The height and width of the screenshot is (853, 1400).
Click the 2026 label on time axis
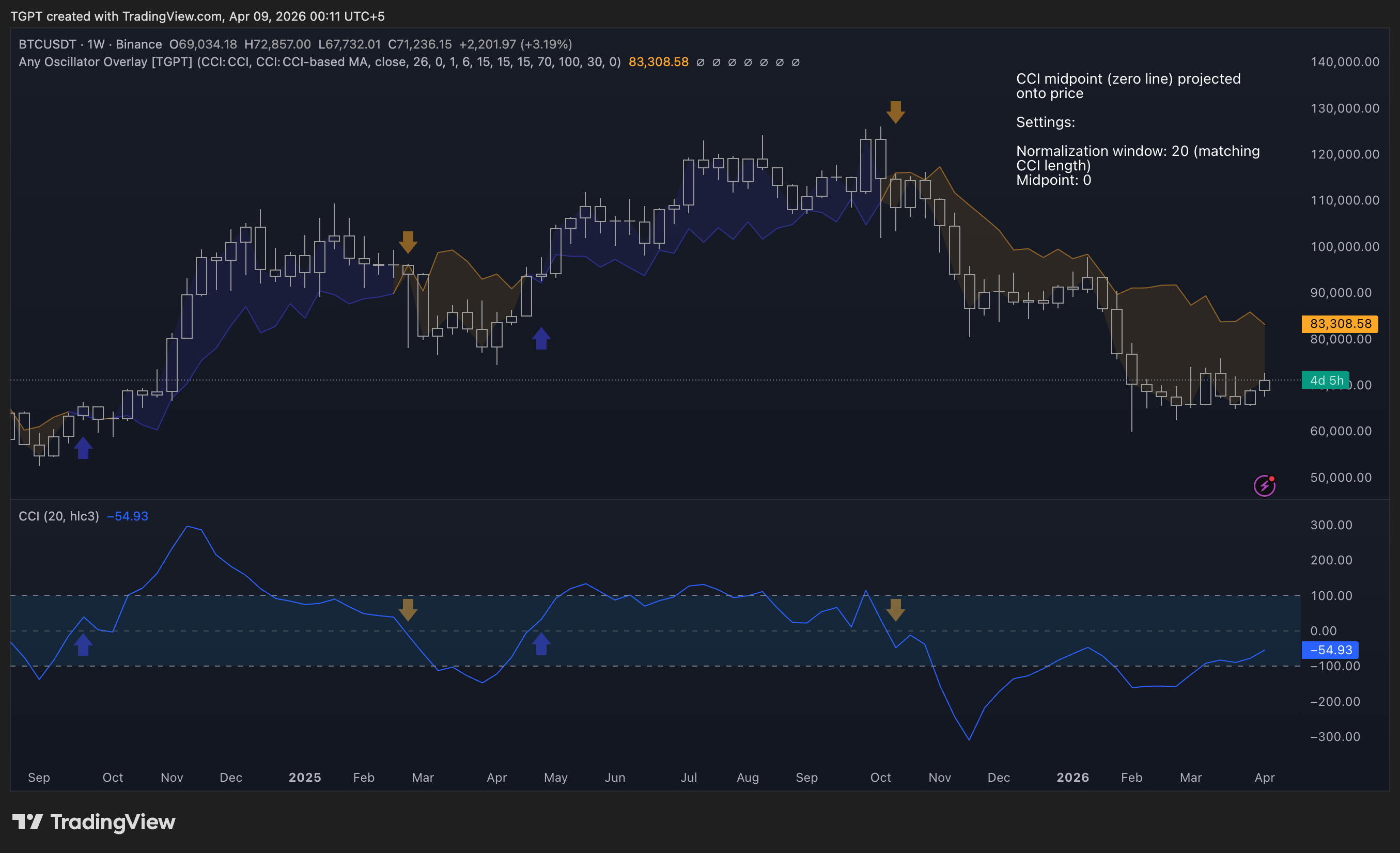point(1072,778)
